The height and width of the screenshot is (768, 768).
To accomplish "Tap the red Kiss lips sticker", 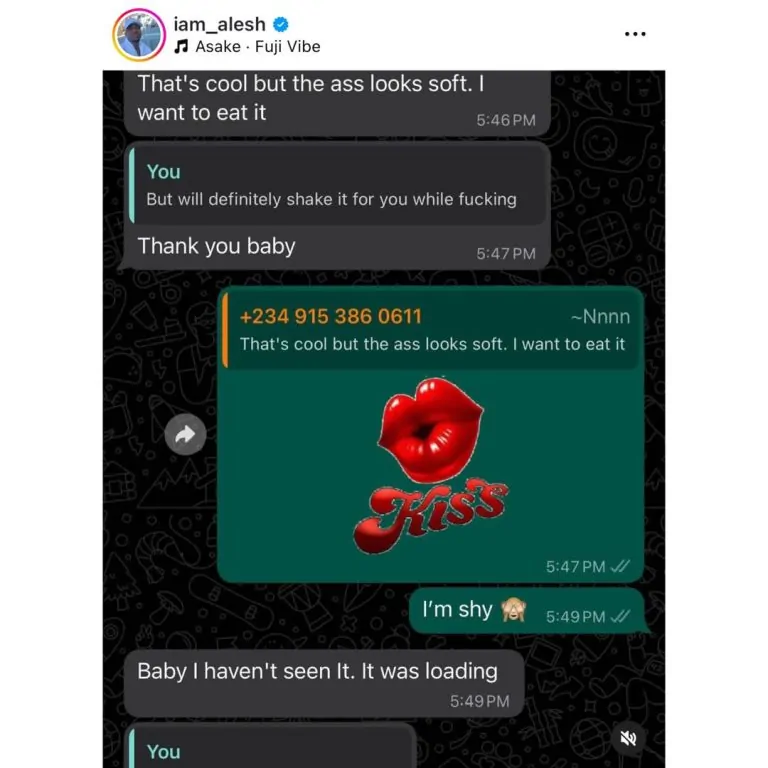I will click(430, 465).
